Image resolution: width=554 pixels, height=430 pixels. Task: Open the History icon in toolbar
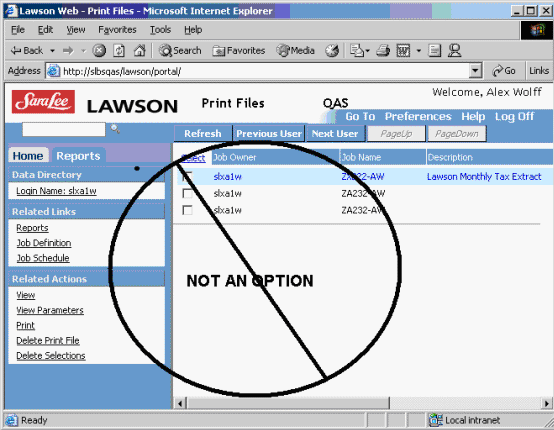332,51
